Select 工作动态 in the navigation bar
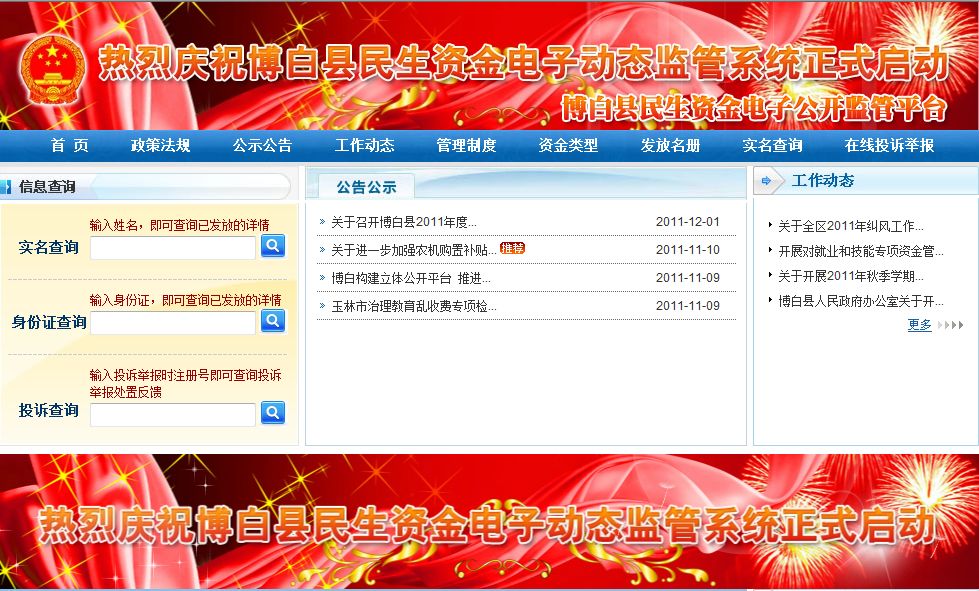This screenshot has width=979, height=591. [x=365, y=145]
